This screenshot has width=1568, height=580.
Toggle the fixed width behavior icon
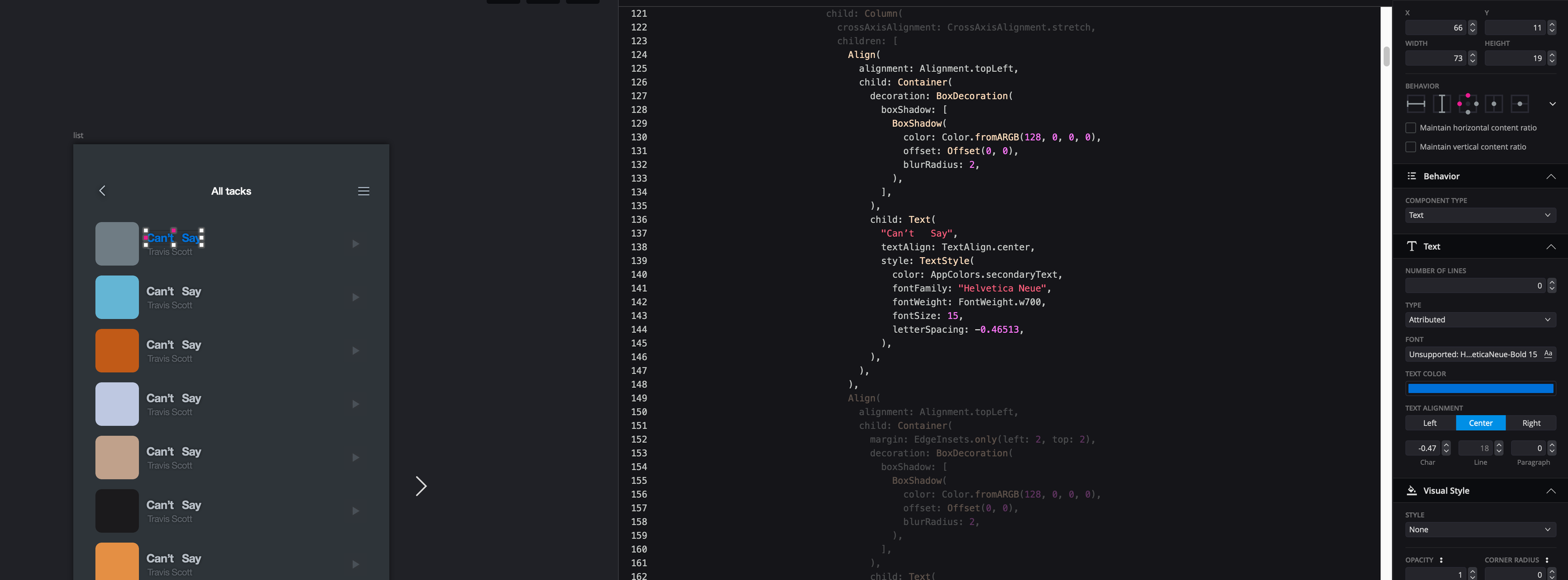[1415, 104]
